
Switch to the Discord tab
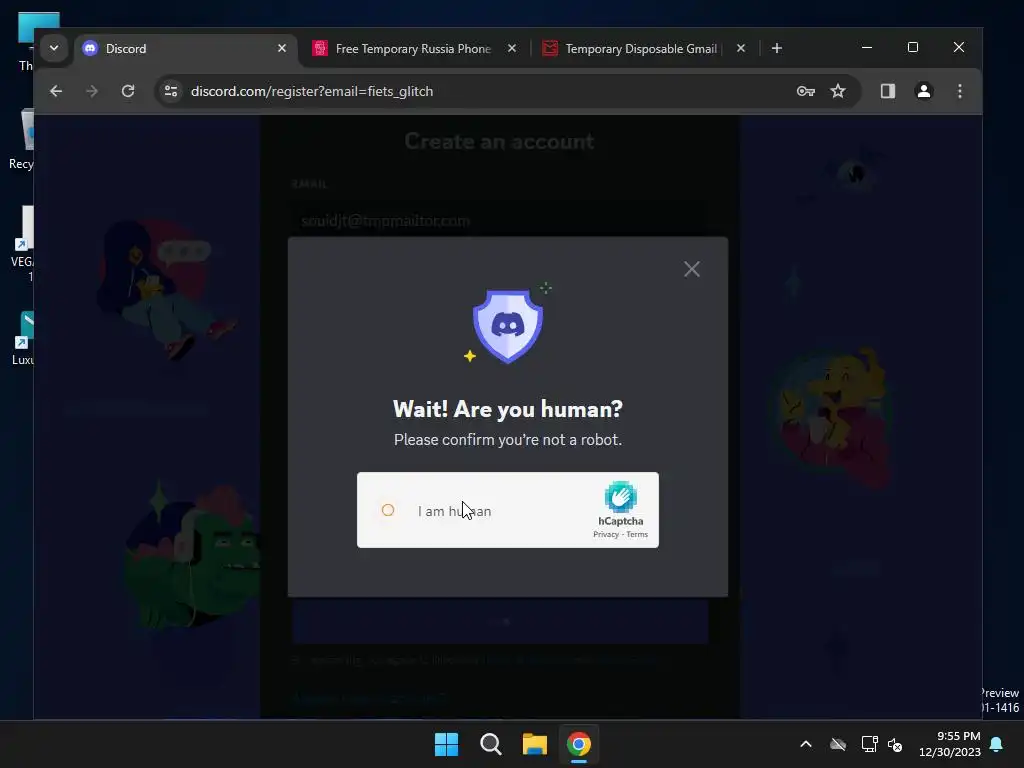click(186, 48)
